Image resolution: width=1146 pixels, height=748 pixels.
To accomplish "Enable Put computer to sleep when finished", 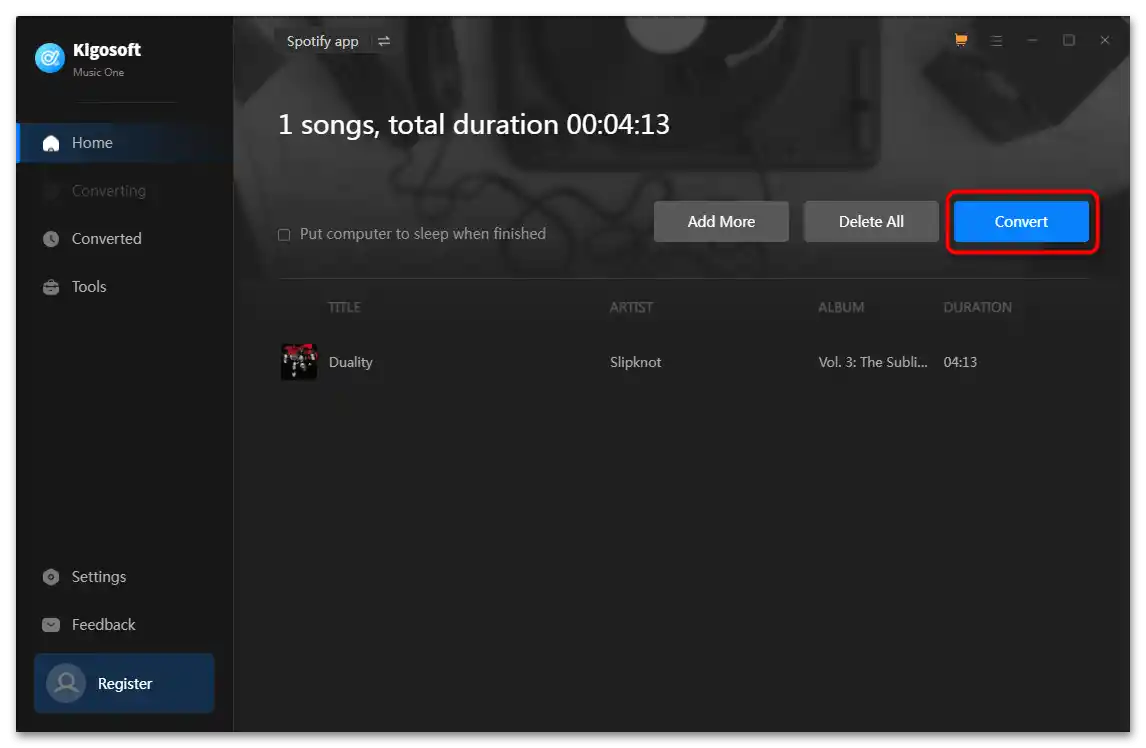I will click(x=284, y=235).
